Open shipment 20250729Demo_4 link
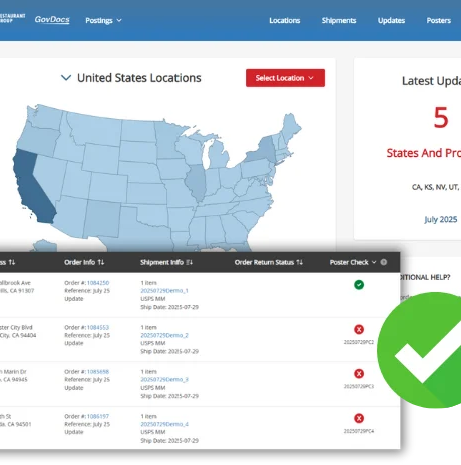This screenshot has height=465, width=461. pyautogui.click(x=164, y=424)
